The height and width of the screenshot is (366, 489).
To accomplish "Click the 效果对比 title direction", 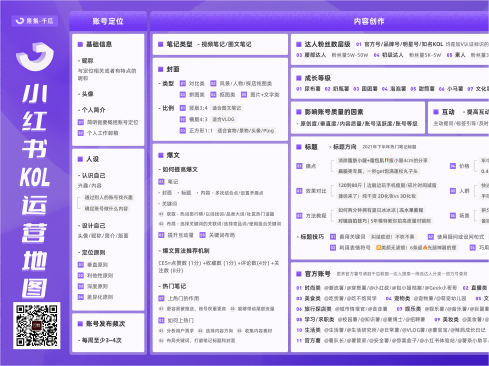I will coord(316,191).
